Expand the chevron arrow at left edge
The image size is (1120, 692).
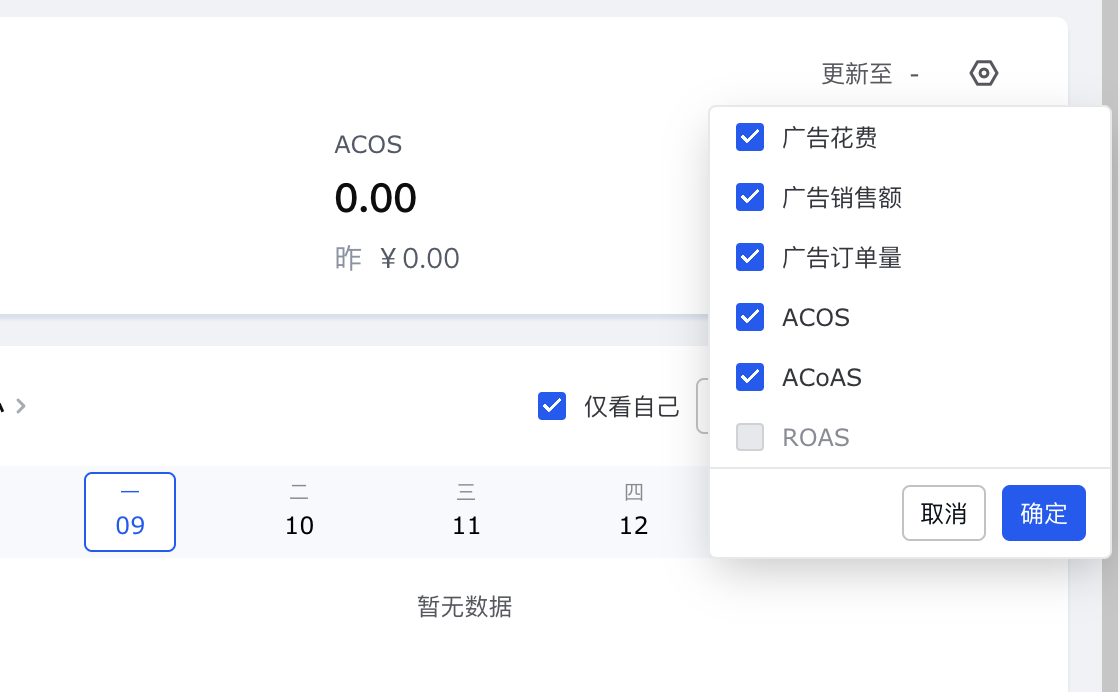20,406
